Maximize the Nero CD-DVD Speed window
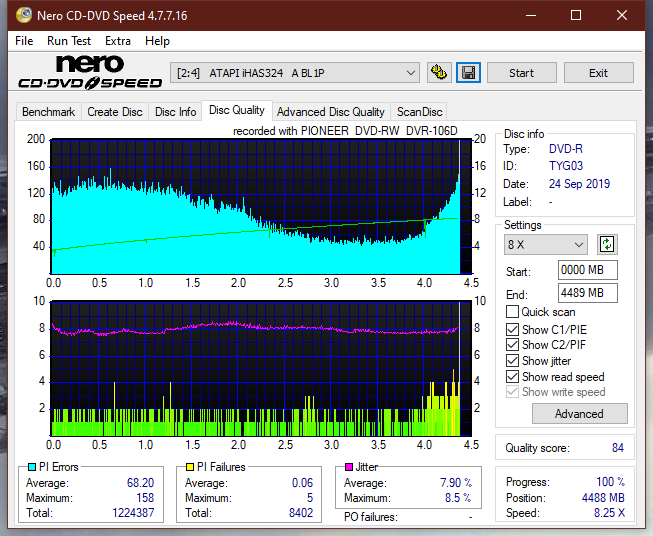 pyautogui.click(x=576, y=15)
